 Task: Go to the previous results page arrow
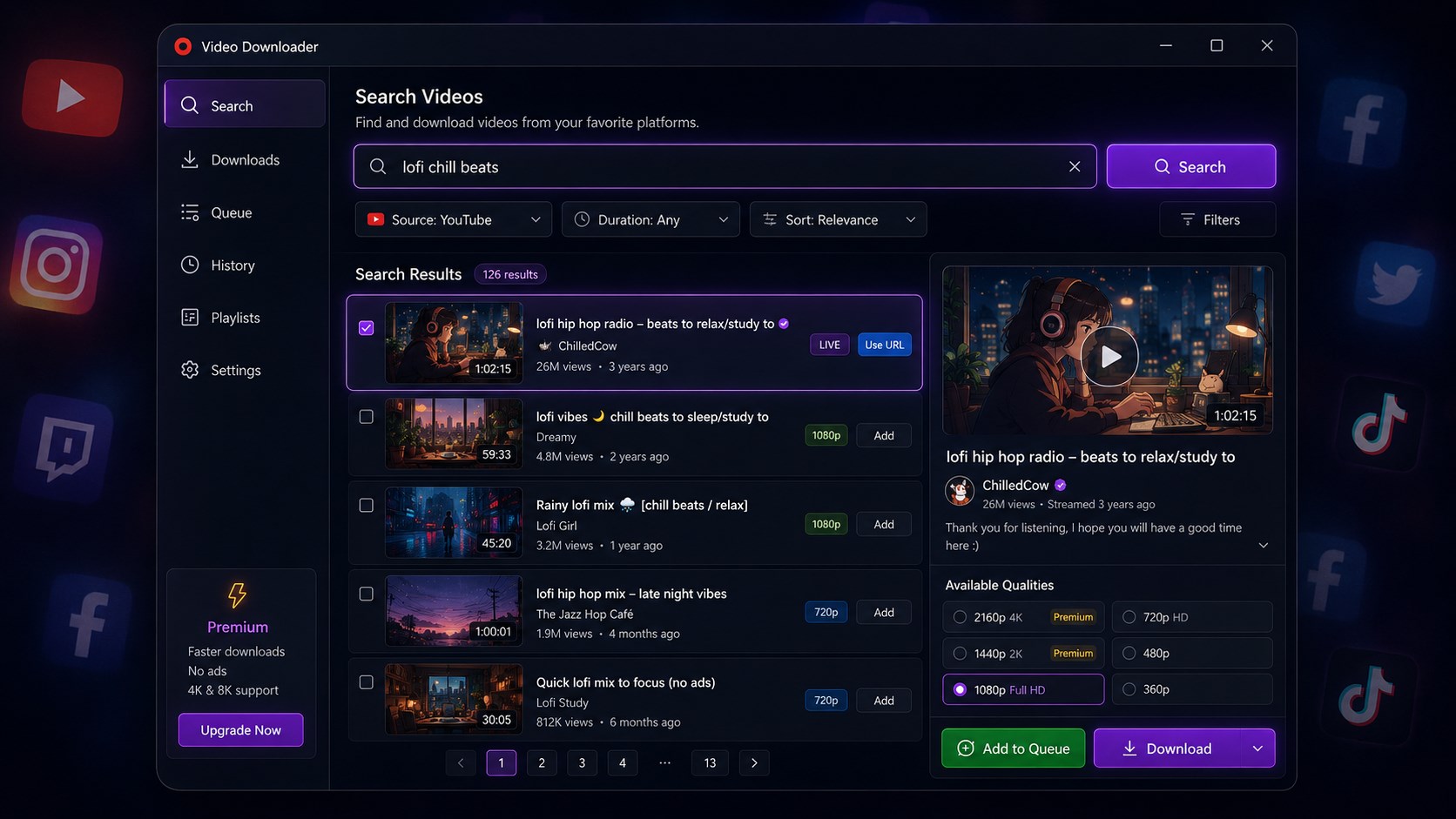pyautogui.click(x=461, y=762)
